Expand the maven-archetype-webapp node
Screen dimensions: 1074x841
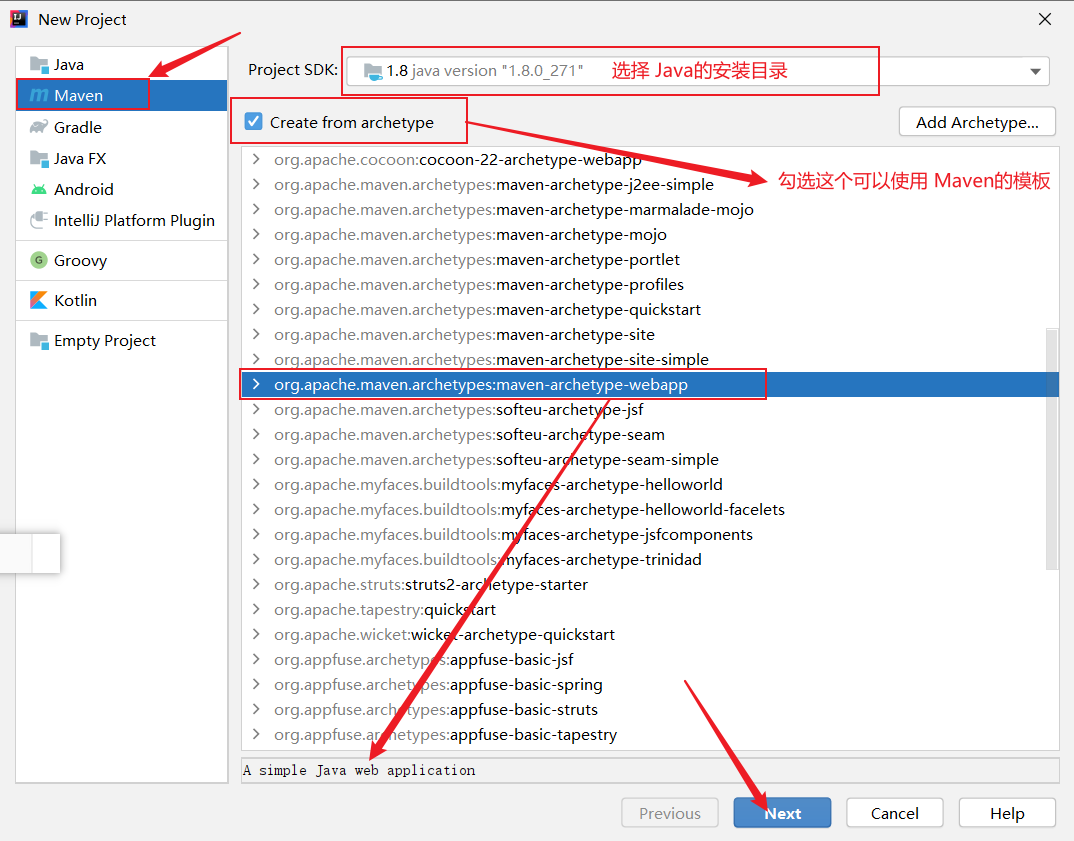256,384
